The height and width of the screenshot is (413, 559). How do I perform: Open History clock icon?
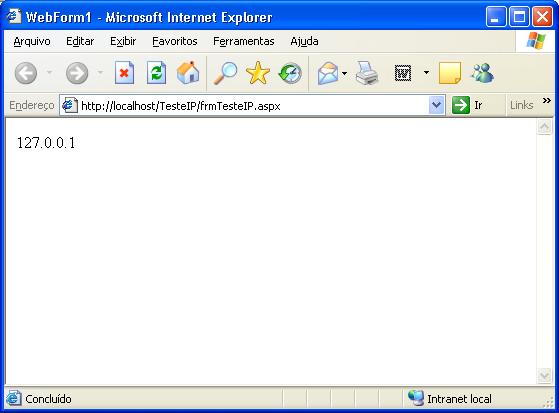tap(290, 73)
